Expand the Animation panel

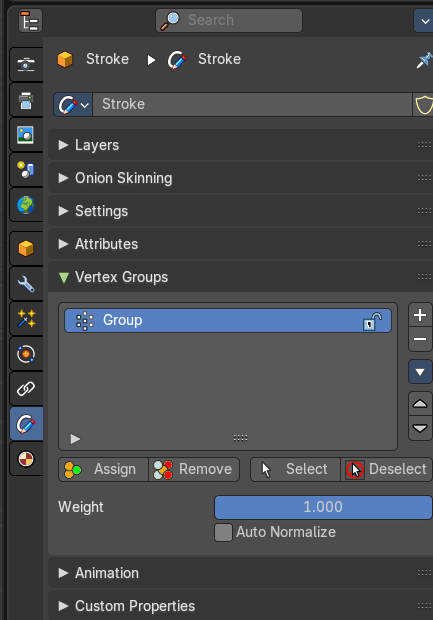63,573
